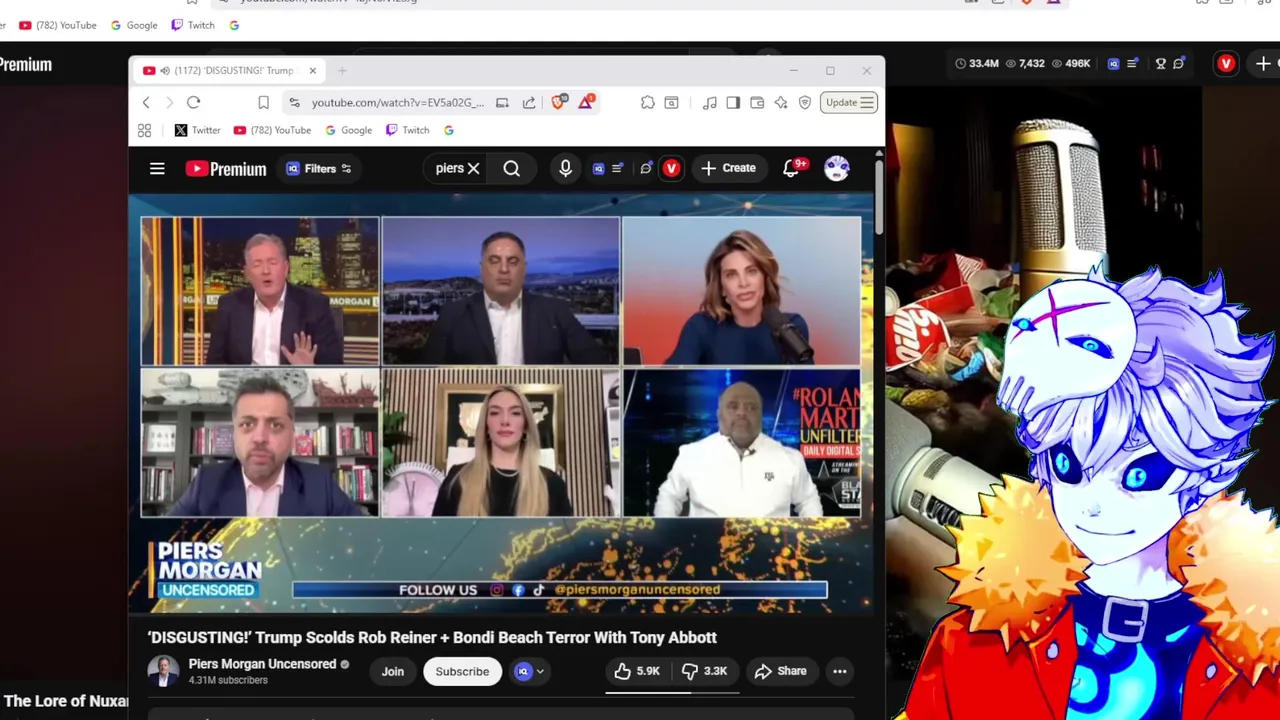Open the (782) YouTube bookmark in front window
The width and height of the screenshot is (1280, 720).
[272, 130]
